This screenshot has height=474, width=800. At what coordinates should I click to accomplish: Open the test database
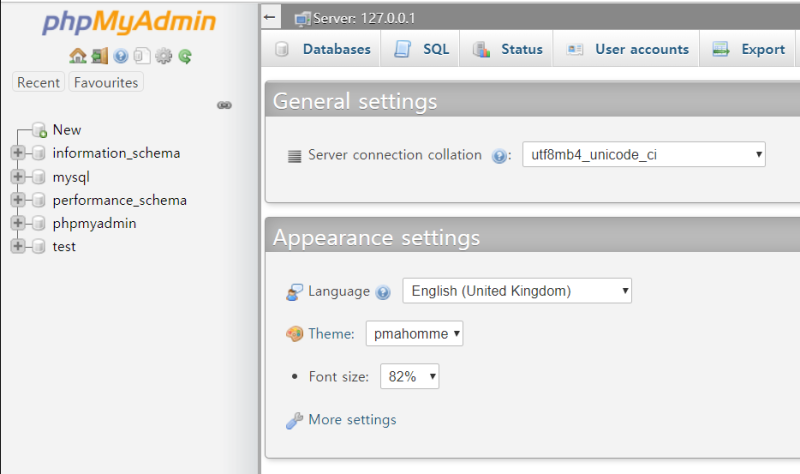[x=64, y=246]
